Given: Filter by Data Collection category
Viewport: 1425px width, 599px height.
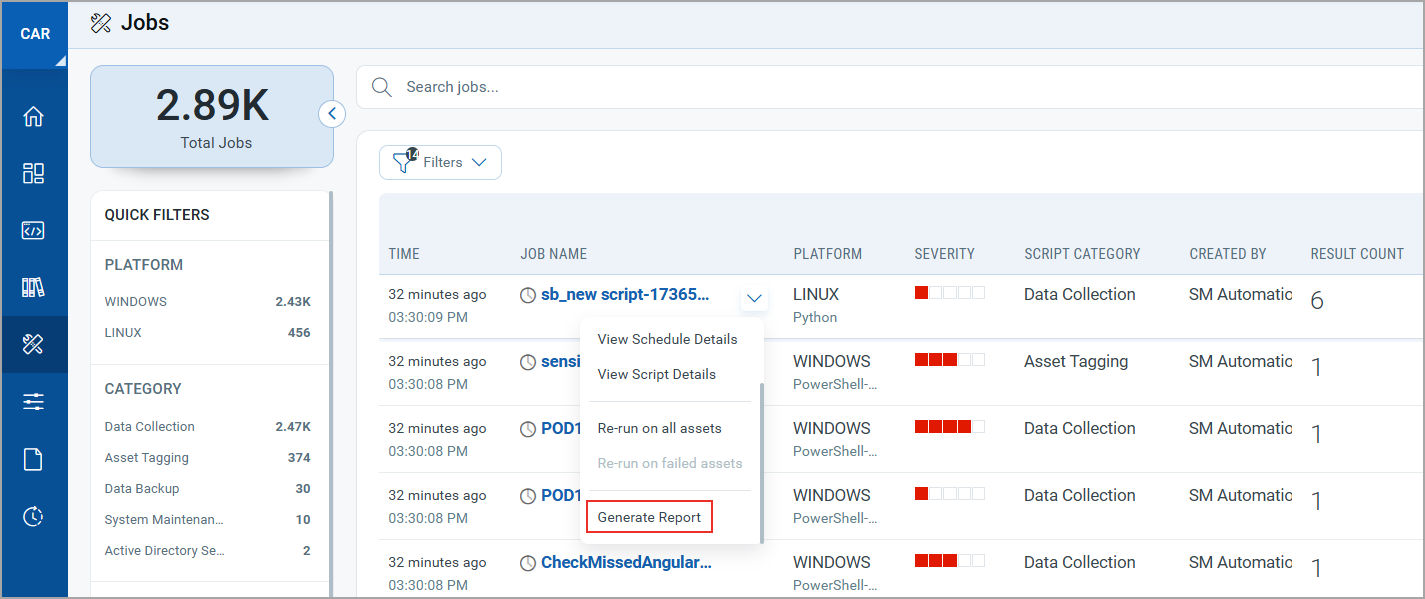Looking at the screenshot, I should click(208, 426).
